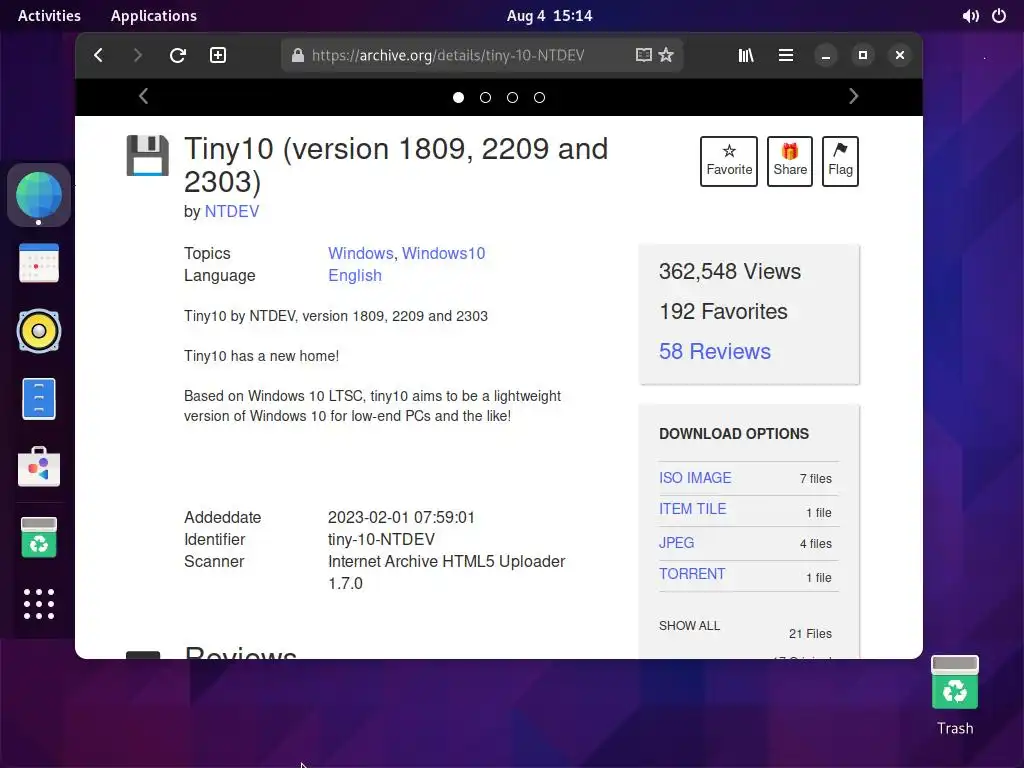Select the second carousel dot
The width and height of the screenshot is (1024, 768).
tap(485, 97)
